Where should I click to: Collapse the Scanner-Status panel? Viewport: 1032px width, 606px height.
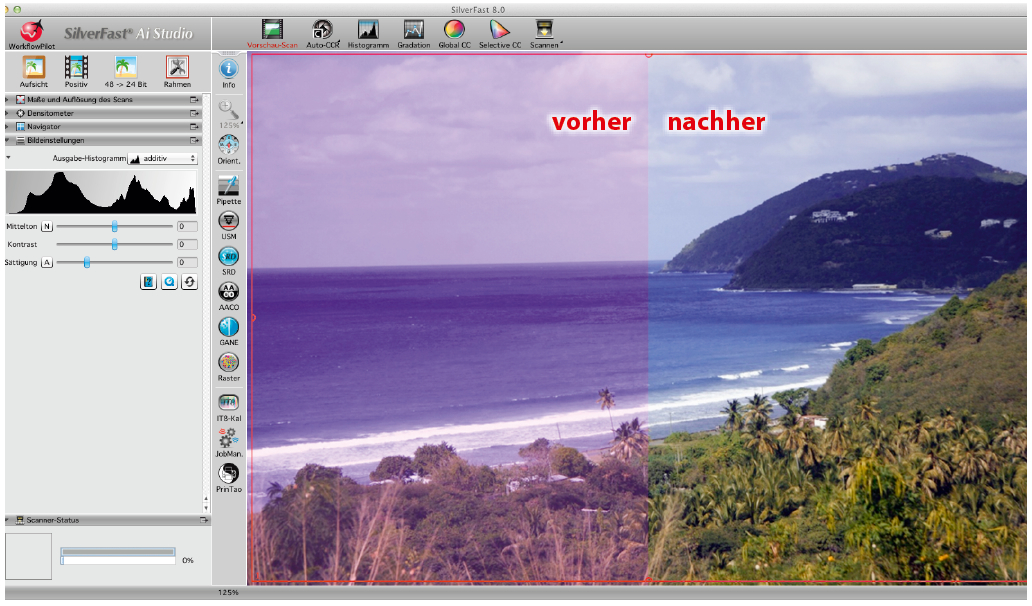click(7, 520)
